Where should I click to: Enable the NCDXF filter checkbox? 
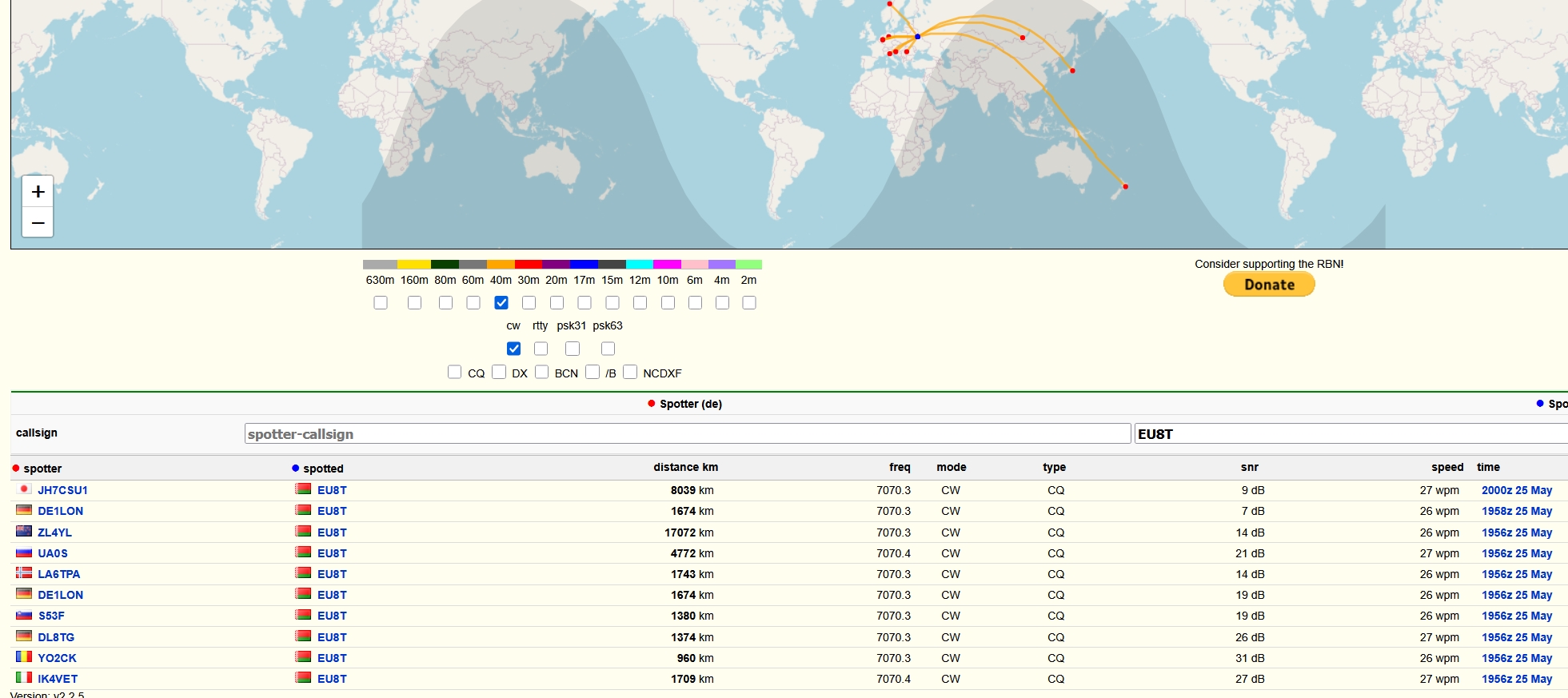click(x=630, y=373)
